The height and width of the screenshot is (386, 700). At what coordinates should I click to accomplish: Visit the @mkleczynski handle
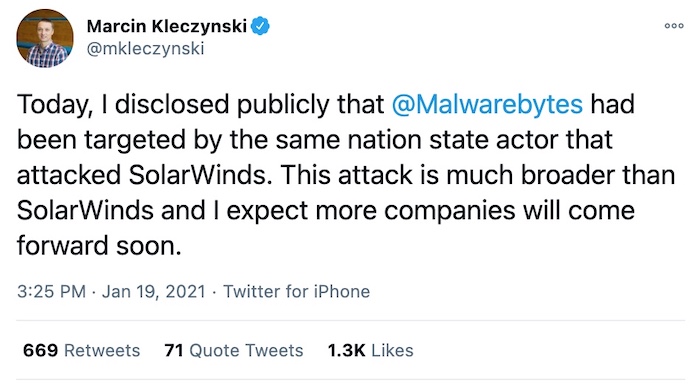coord(145,48)
